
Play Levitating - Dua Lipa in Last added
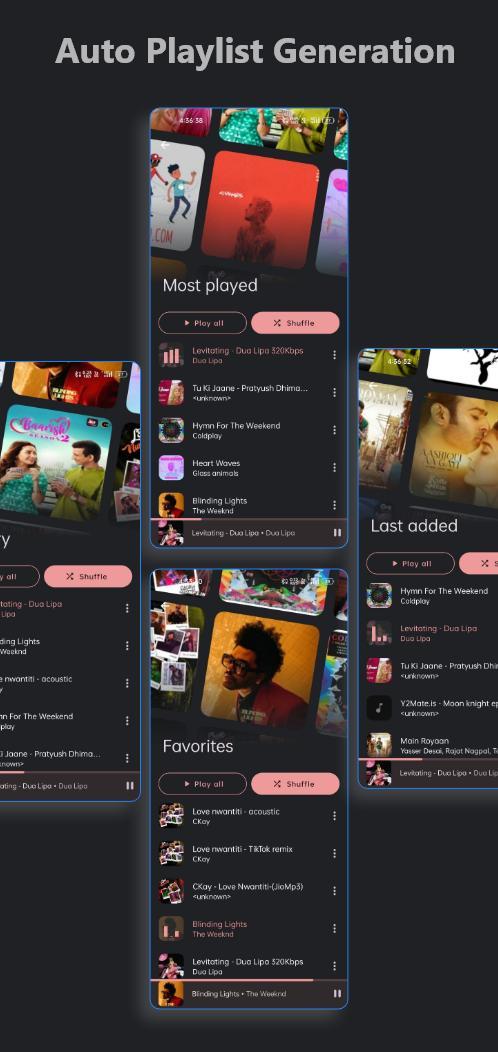(x=430, y=633)
